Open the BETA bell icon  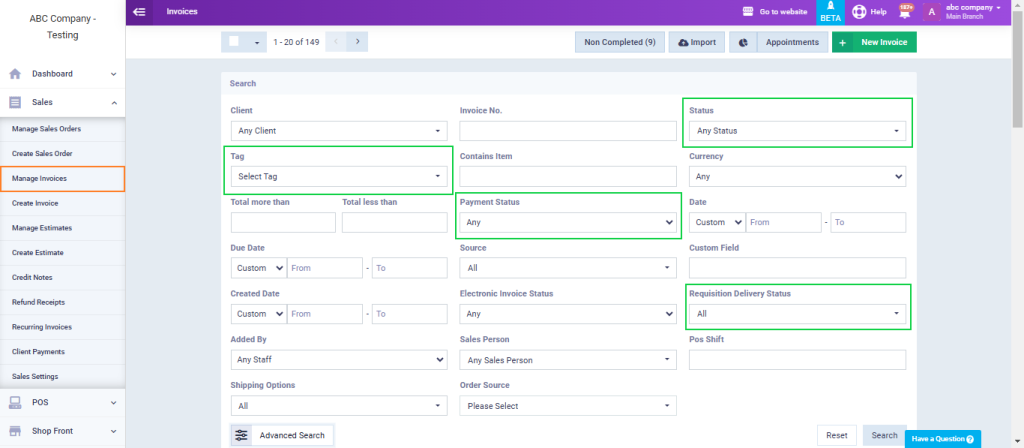click(x=830, y=6)
